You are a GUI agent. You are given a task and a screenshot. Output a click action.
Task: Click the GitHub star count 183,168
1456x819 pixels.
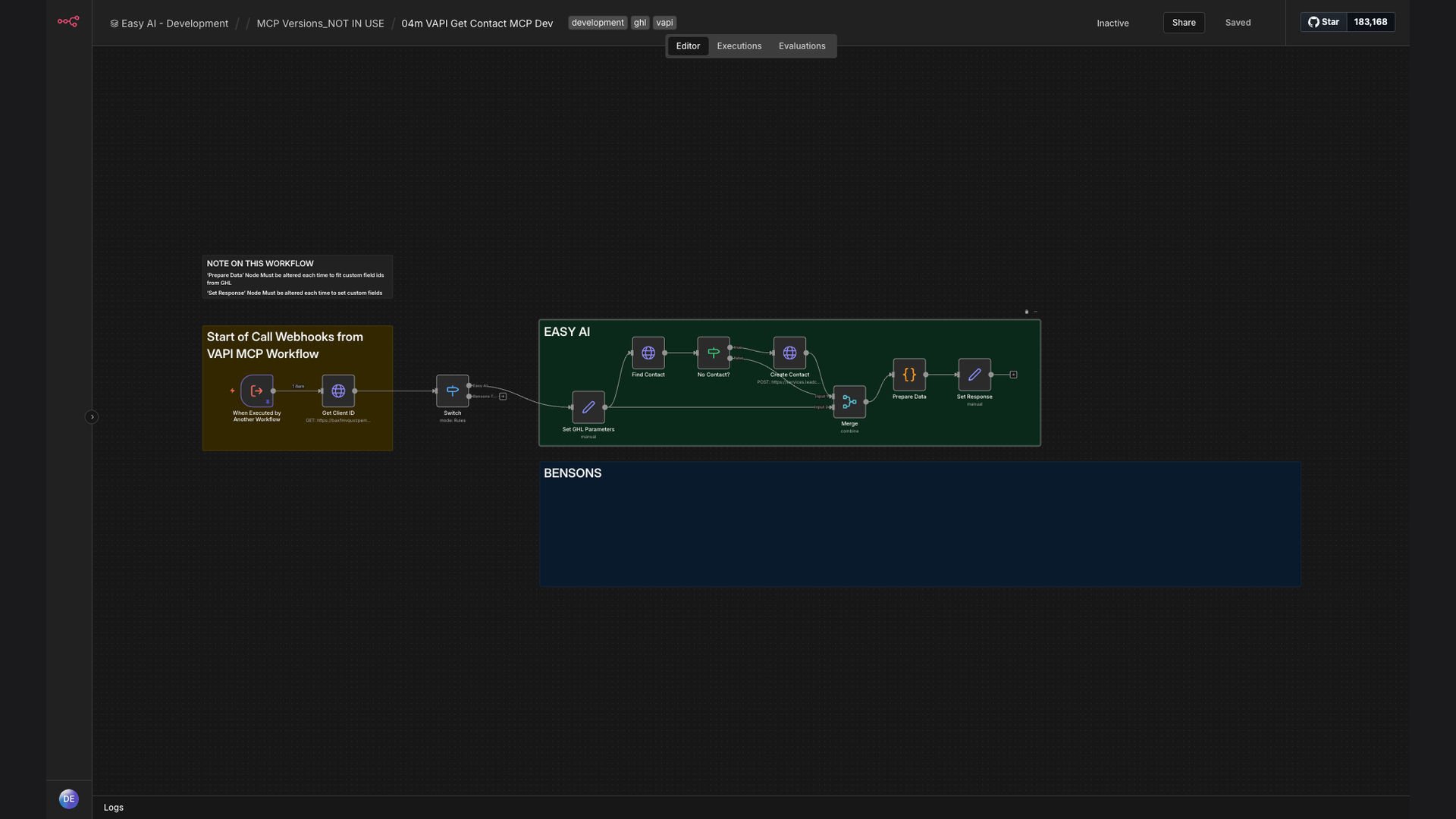coord(1370,22)
